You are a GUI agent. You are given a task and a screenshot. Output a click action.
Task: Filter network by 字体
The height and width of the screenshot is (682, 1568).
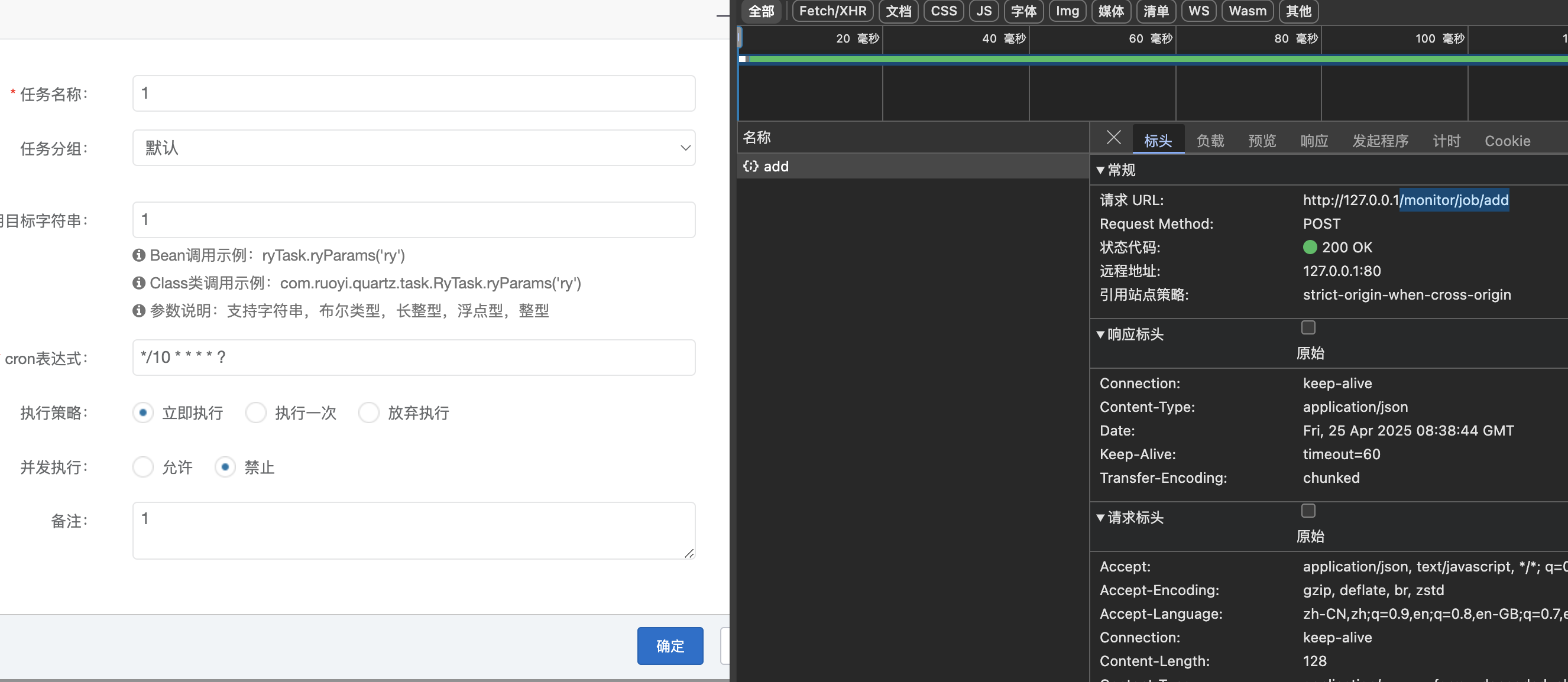1024,11
